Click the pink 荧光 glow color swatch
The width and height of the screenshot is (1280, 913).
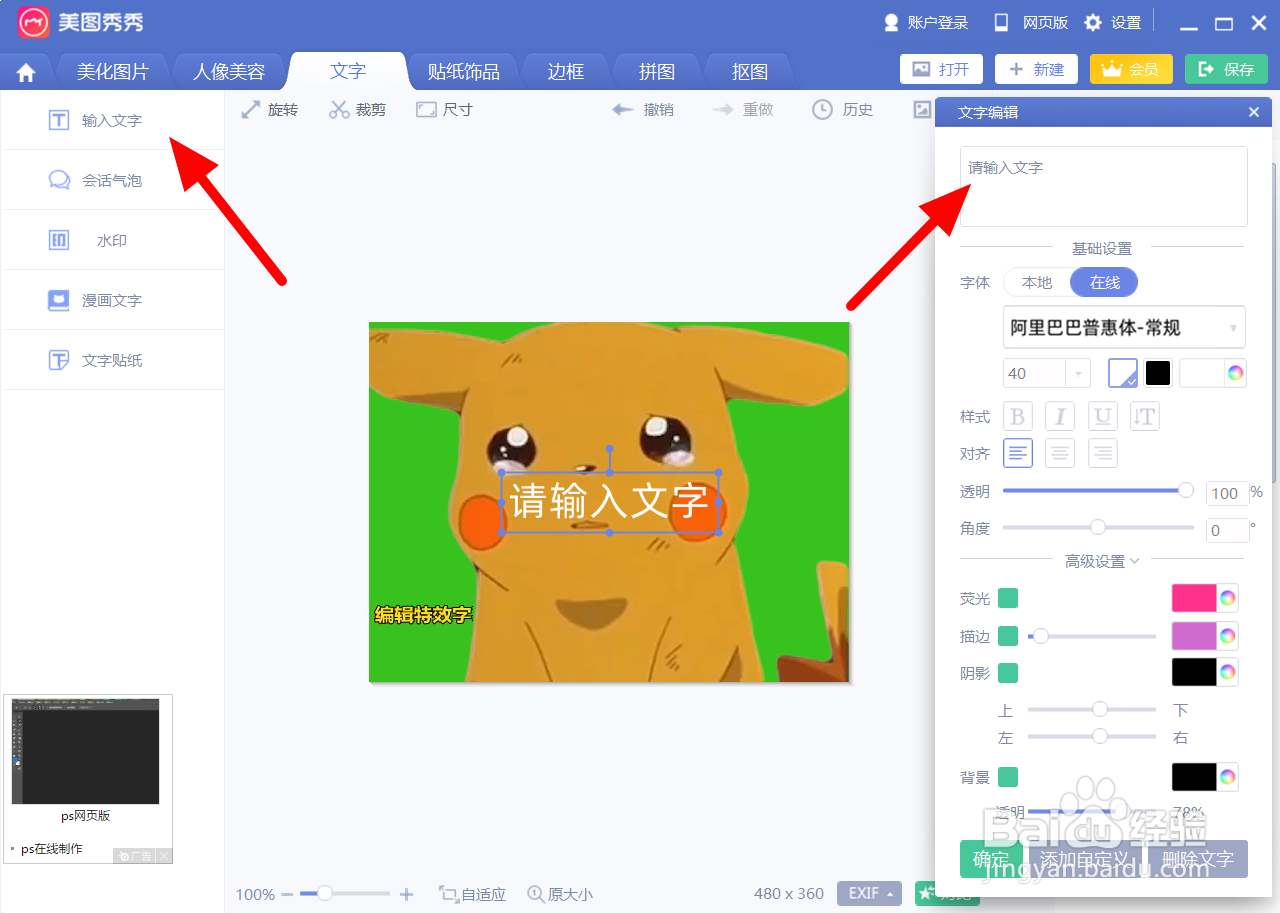[x=1194, y=598]
